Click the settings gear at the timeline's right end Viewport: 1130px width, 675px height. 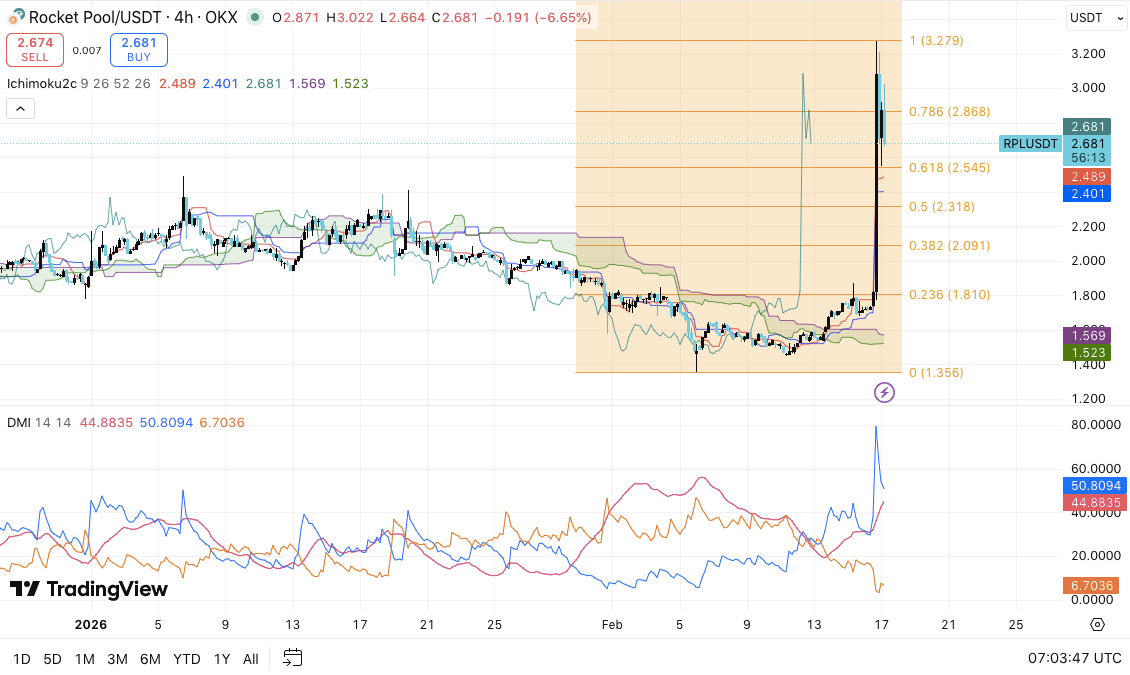[x=1096, y=624]
